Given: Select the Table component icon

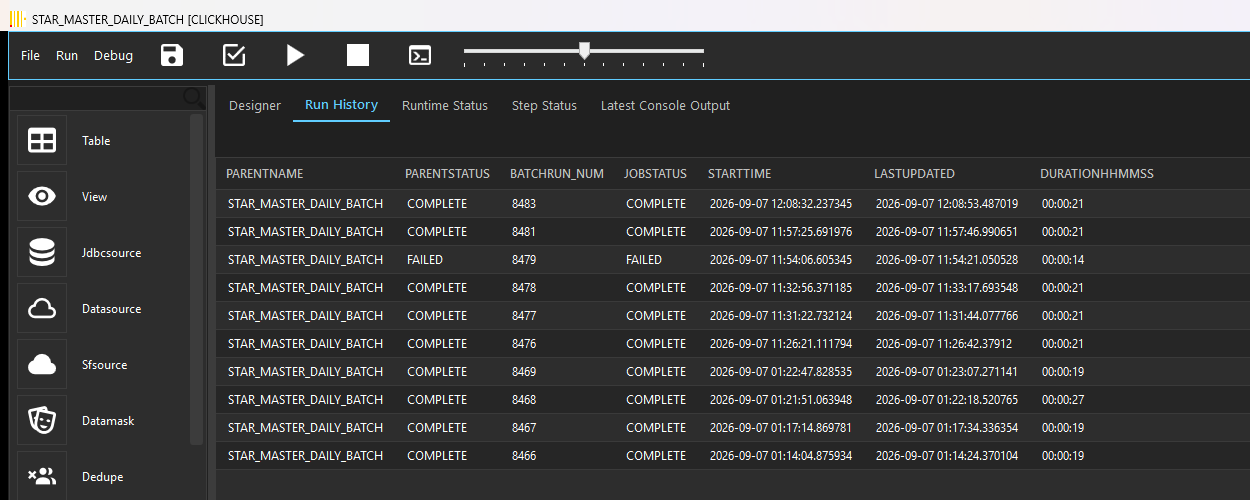Looking at the screenshot, I should (x=42, y=141).
